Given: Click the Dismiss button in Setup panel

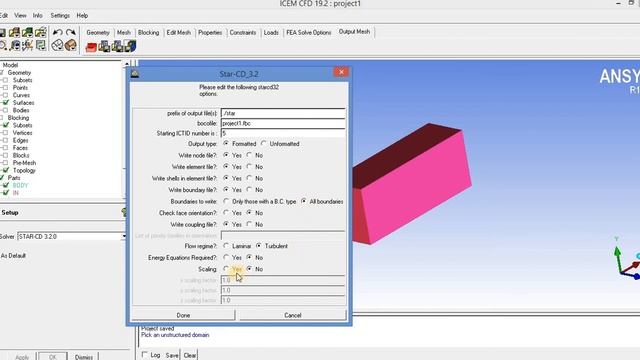Looking at the screenshot, I should (84, 357).
